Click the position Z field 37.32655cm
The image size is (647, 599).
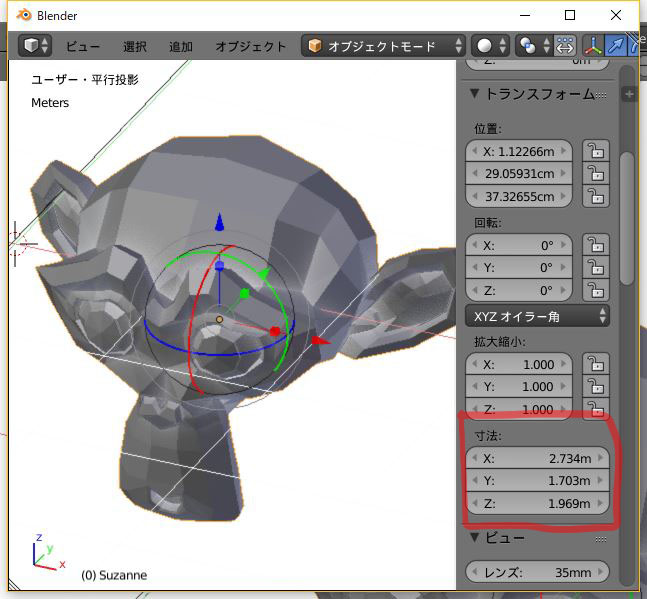pyautogui.click(x=519, y=196)
